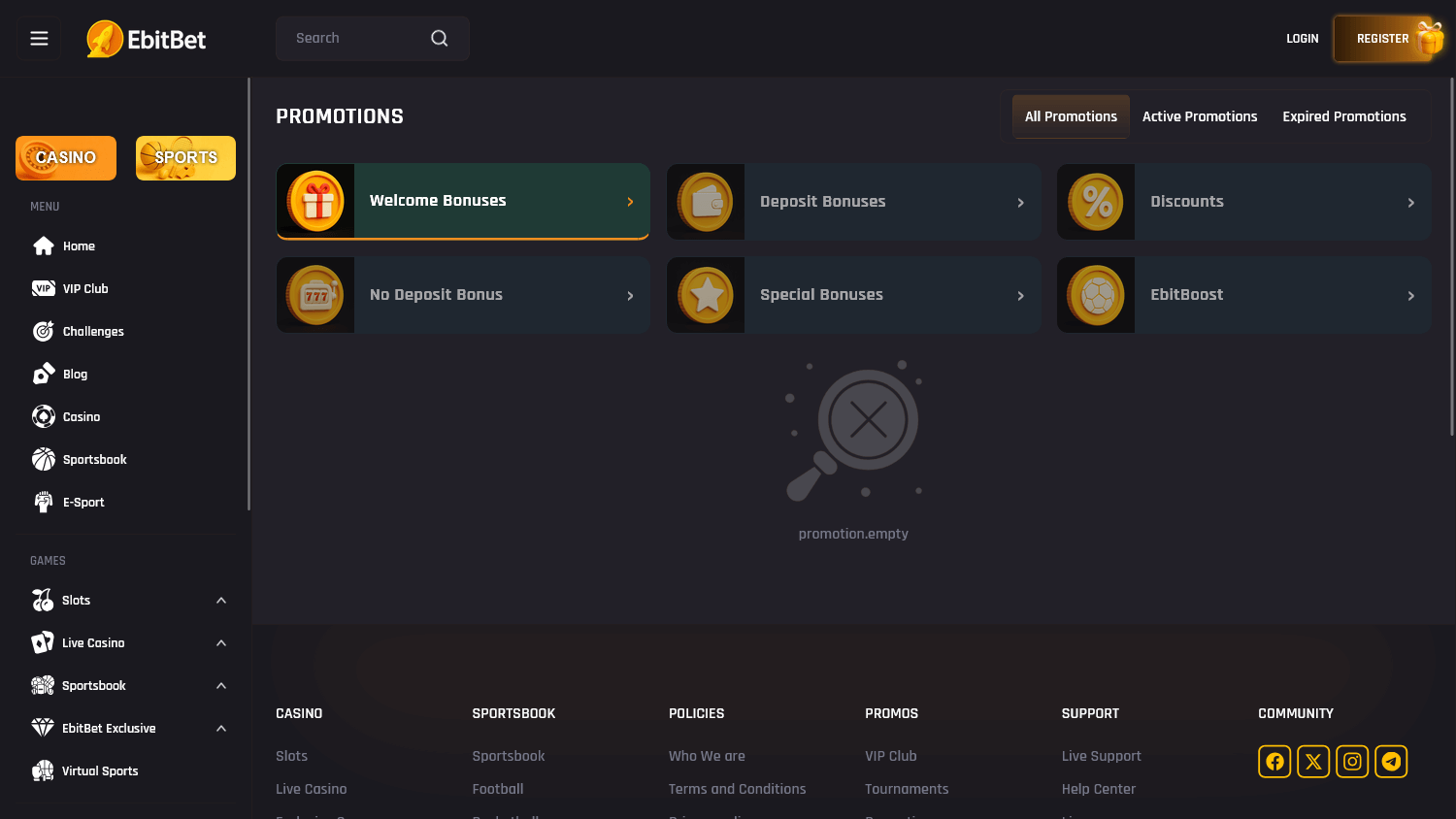Switch to the Expired Promotions tab
The height and width of the screenshot is (819, 1456).
[1344, 116]
